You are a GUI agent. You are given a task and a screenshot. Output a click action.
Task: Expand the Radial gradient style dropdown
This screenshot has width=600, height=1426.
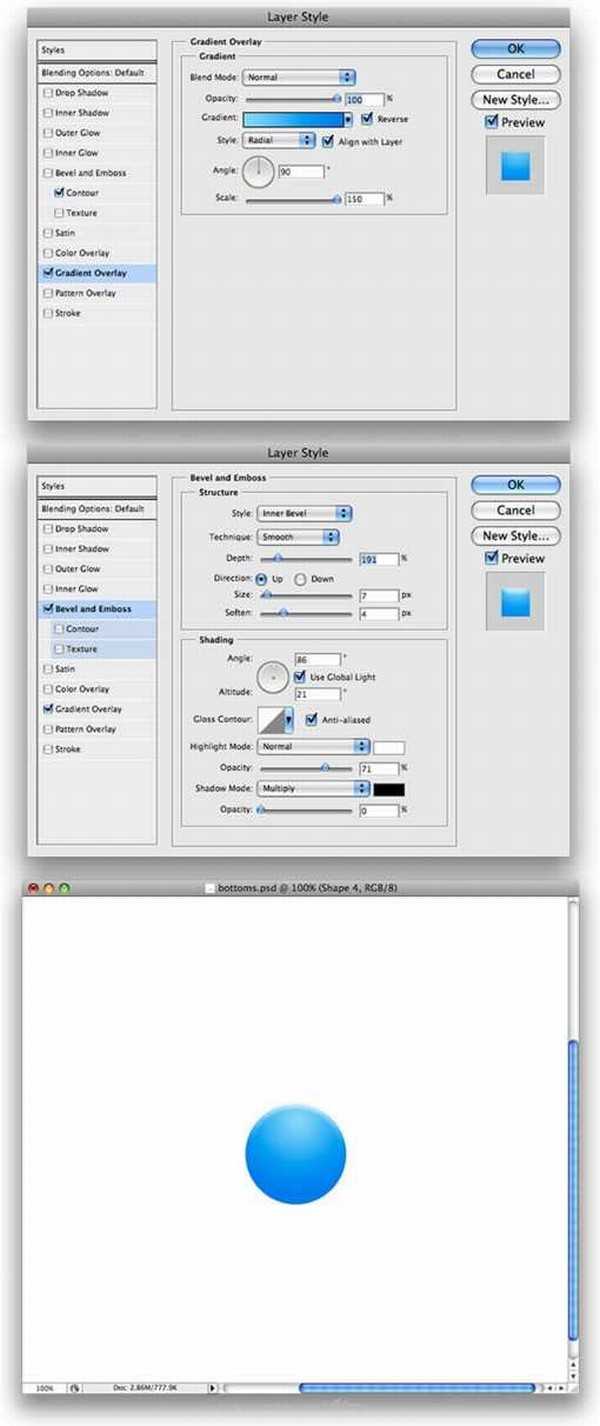pos(279,141)
